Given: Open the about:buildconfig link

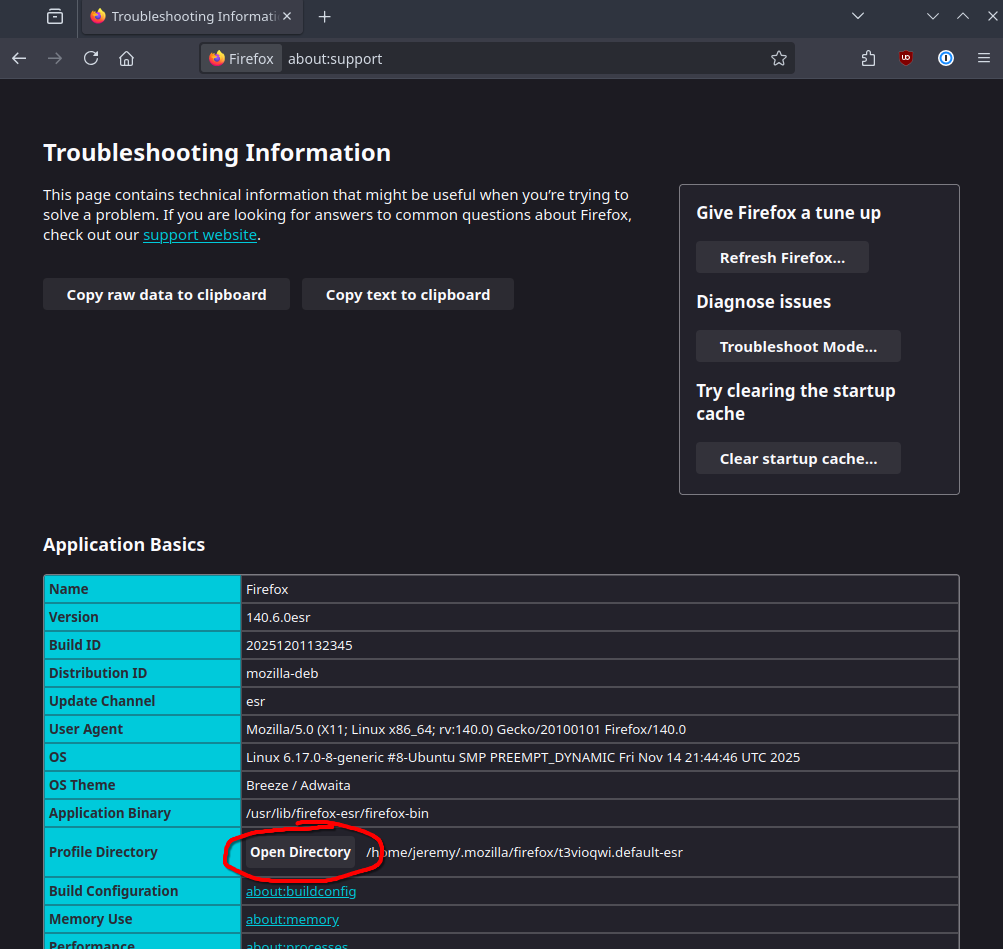Looking at the screenshot, I should coord(300,891).
